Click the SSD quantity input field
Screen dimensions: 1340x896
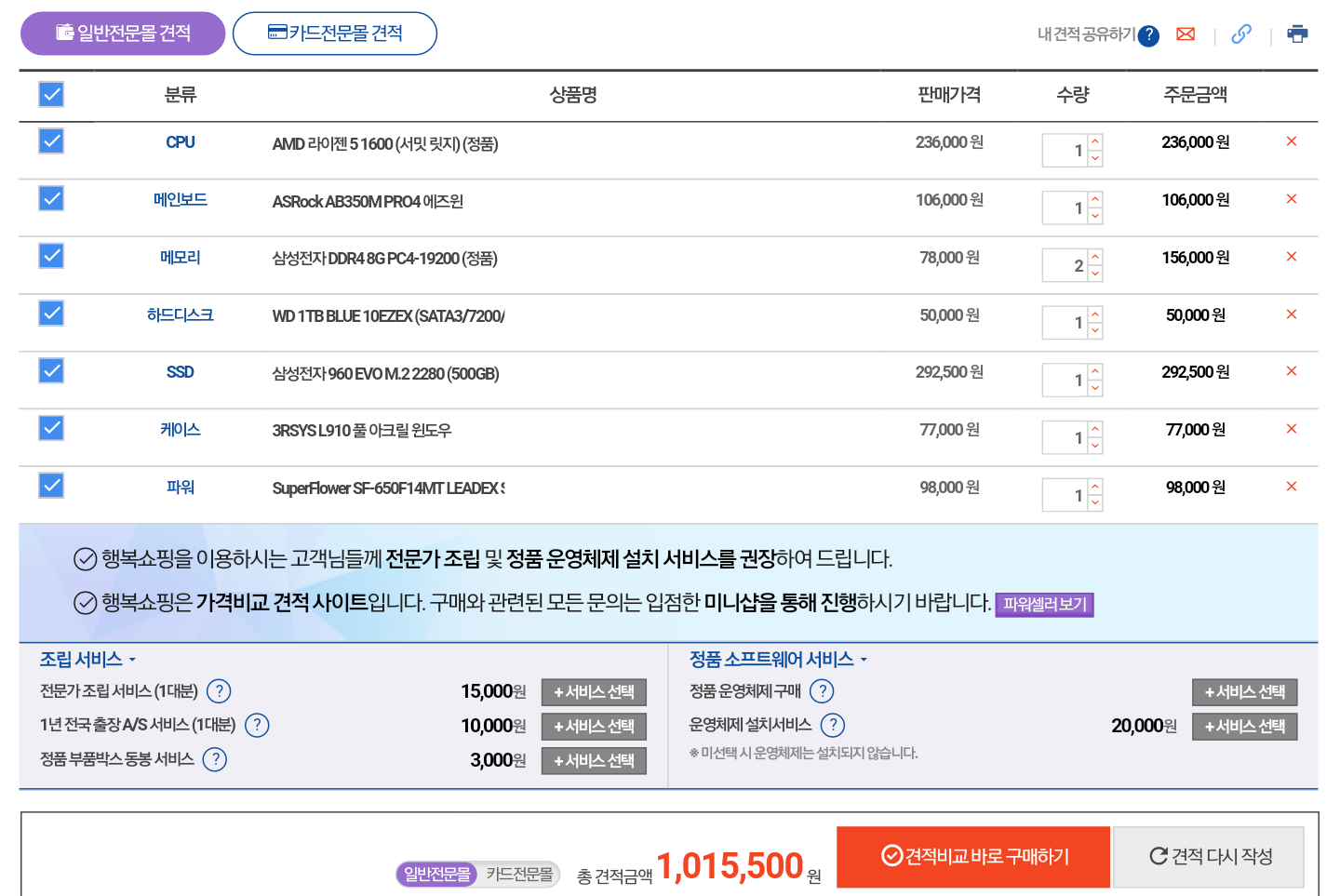pos(1065,380)
